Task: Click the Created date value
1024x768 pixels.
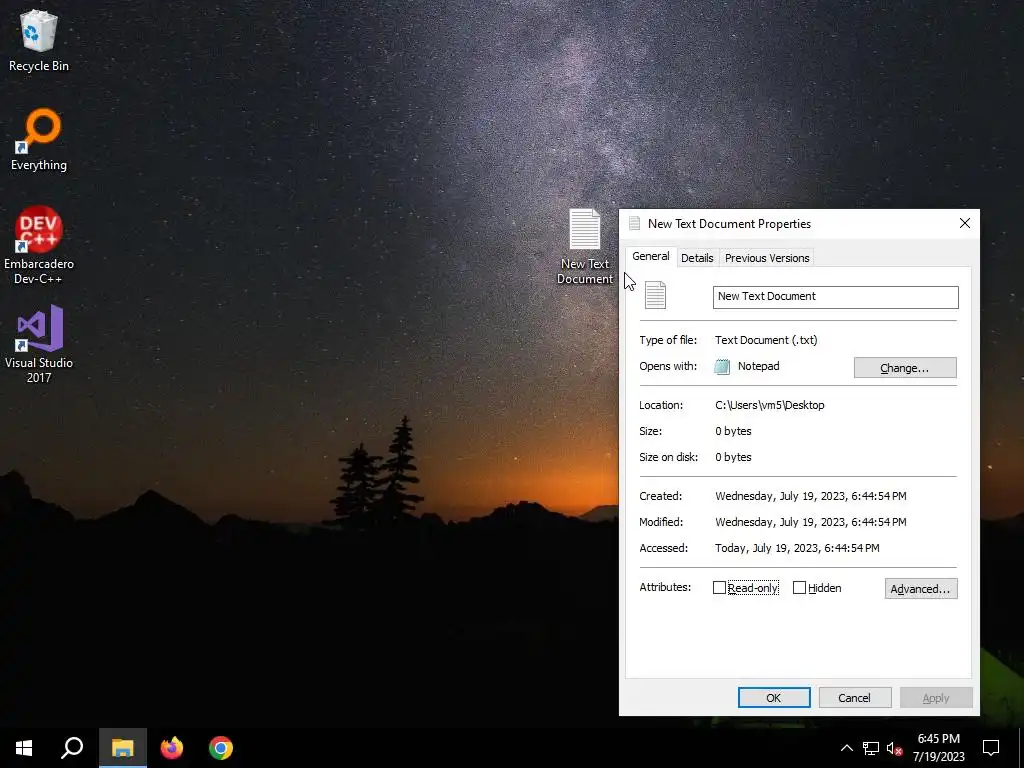Action: (x=810, y=496)
